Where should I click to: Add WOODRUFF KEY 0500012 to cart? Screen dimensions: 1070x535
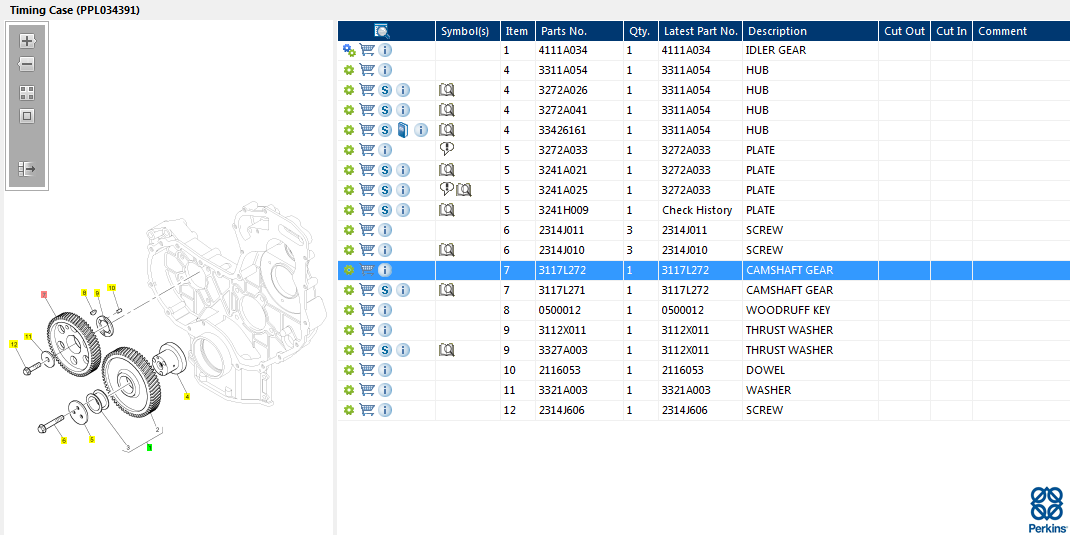coord(367,310)
